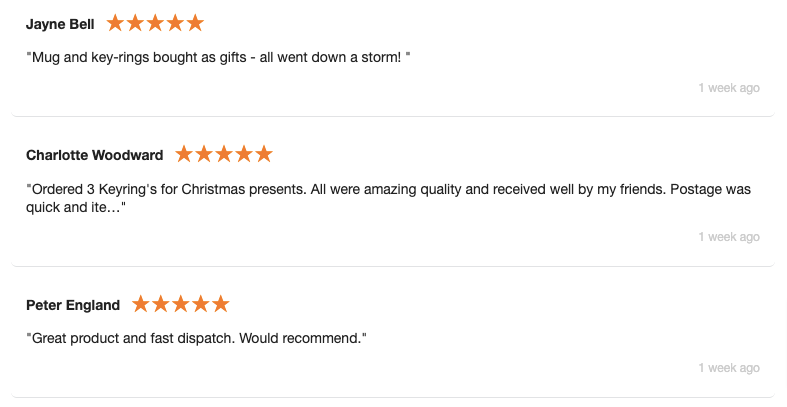Click the "Great product and fast dispatch" review text

click(197, 338)
